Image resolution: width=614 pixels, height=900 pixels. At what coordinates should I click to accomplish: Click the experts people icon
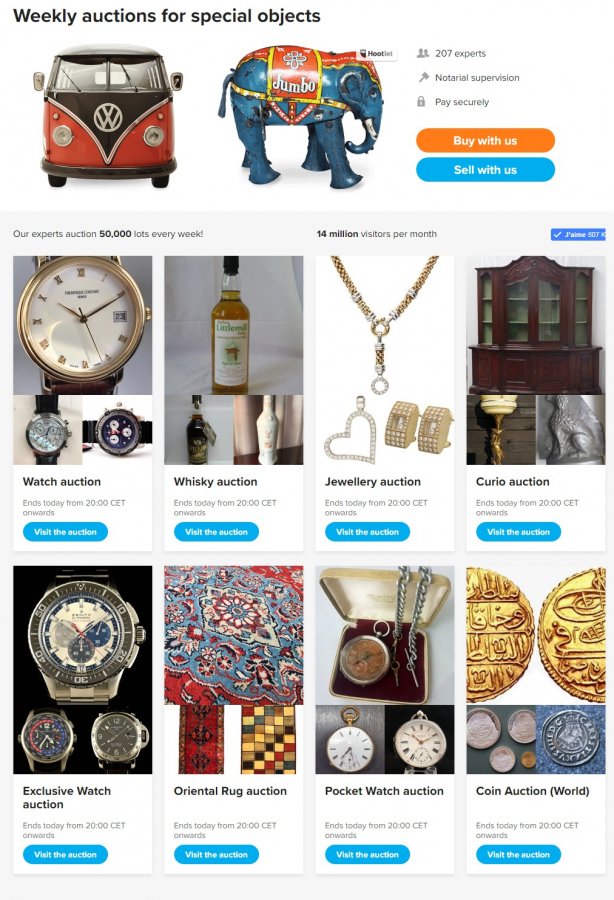pos(422,53)
